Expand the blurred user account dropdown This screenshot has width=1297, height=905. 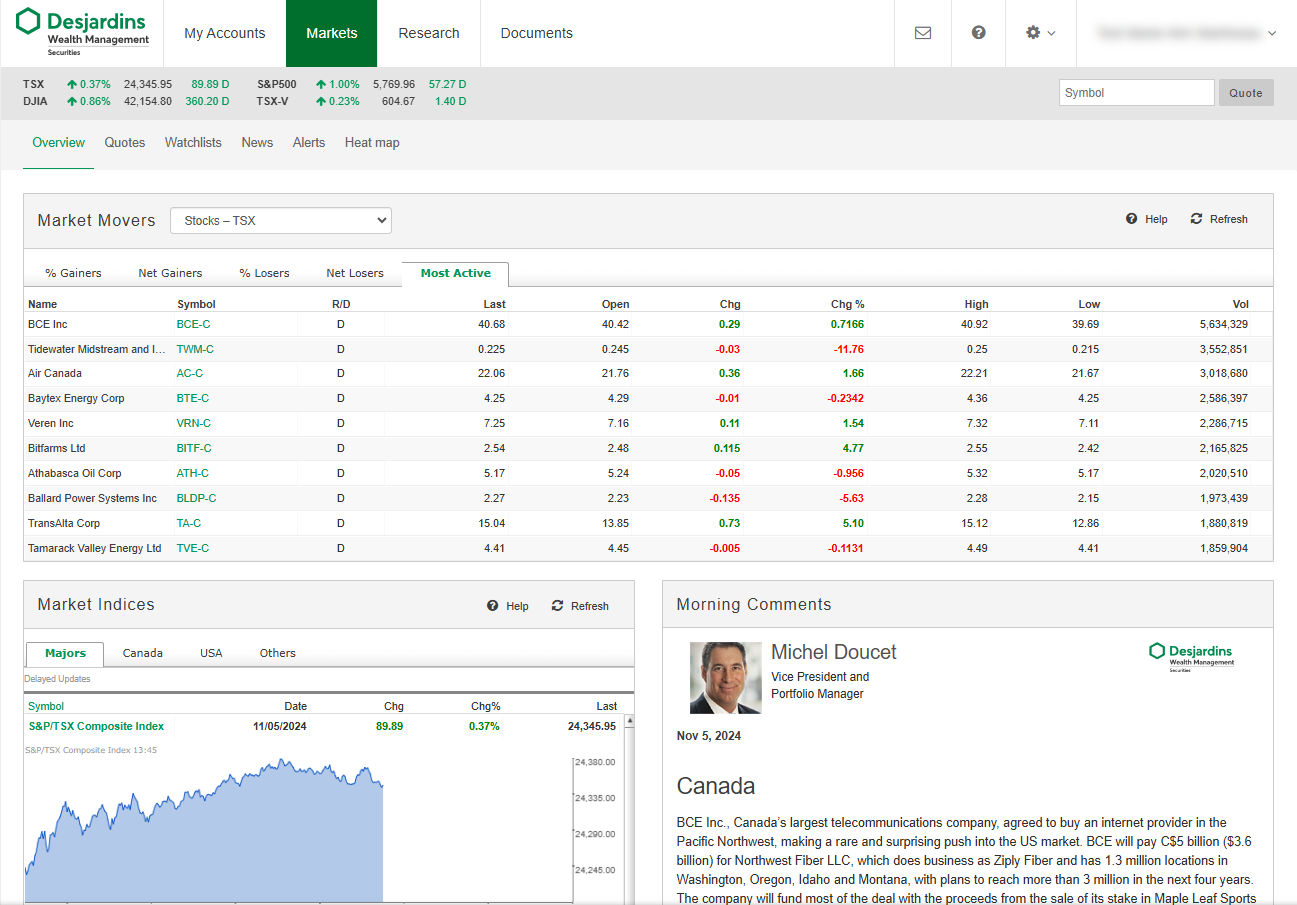pos(1187,33)
